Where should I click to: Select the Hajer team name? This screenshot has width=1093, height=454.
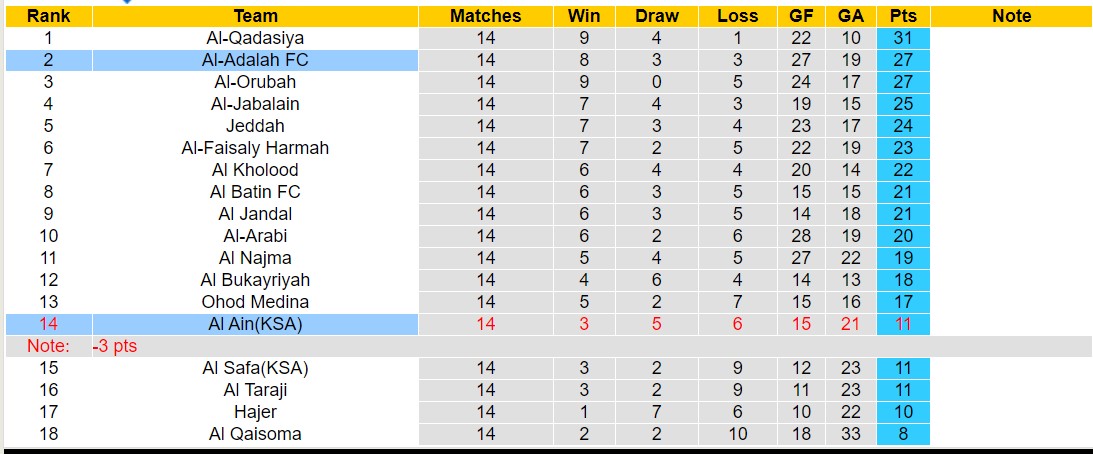coord(255,412)
